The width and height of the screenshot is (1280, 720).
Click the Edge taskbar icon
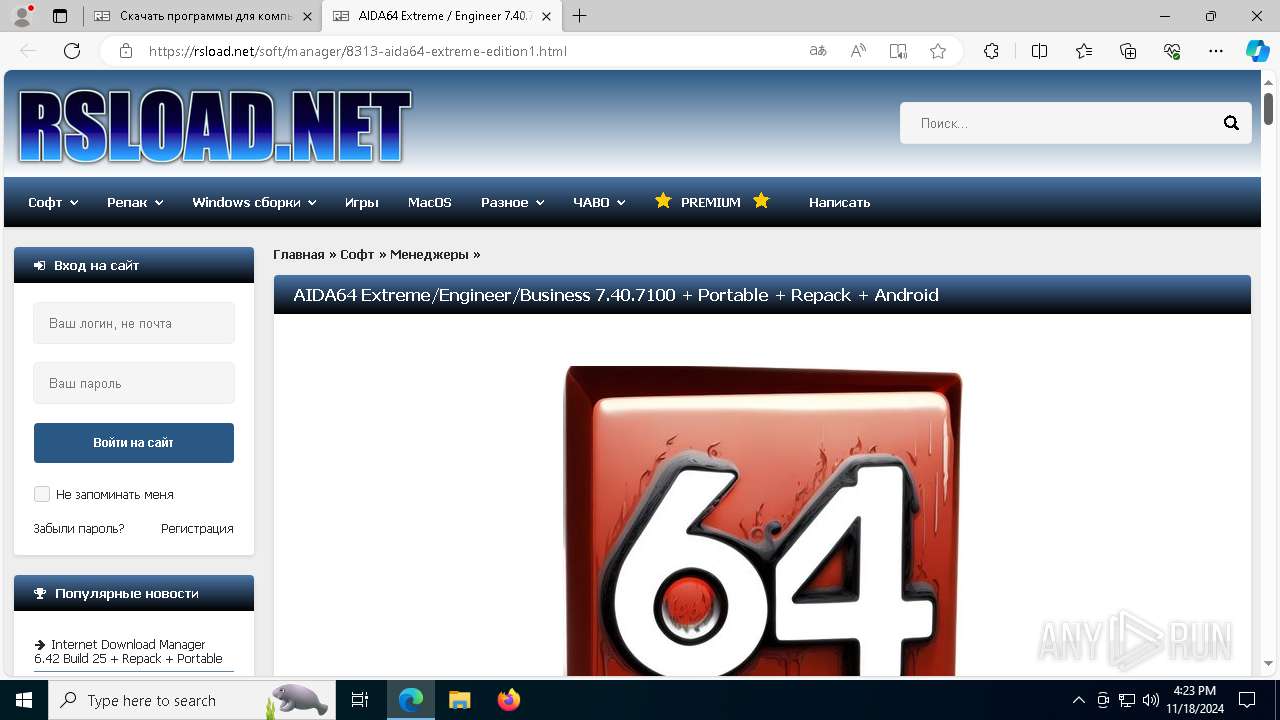pos(411,700)
